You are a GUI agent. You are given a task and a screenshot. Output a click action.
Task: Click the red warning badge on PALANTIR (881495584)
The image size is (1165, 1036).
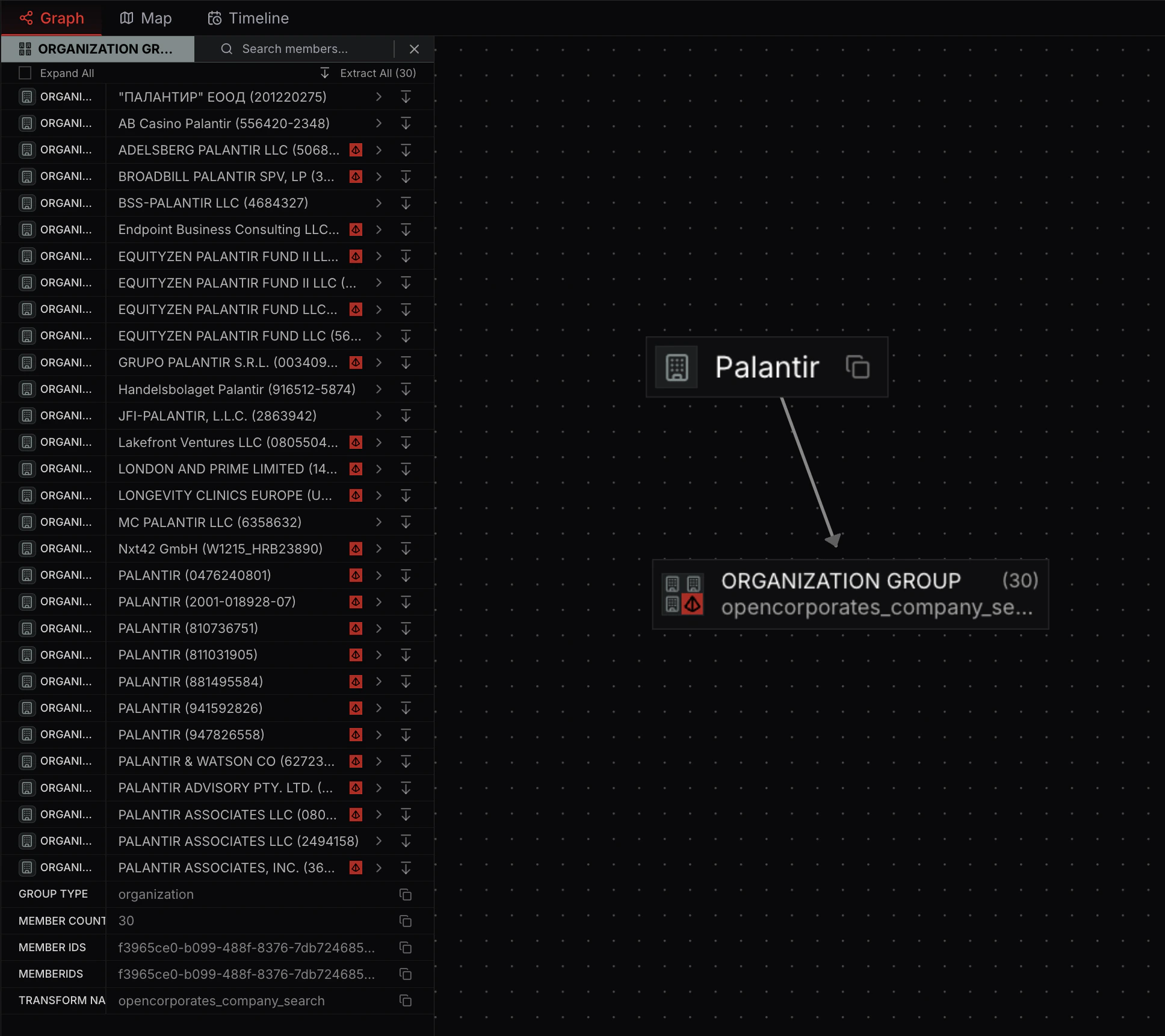[x=356, y=681]
